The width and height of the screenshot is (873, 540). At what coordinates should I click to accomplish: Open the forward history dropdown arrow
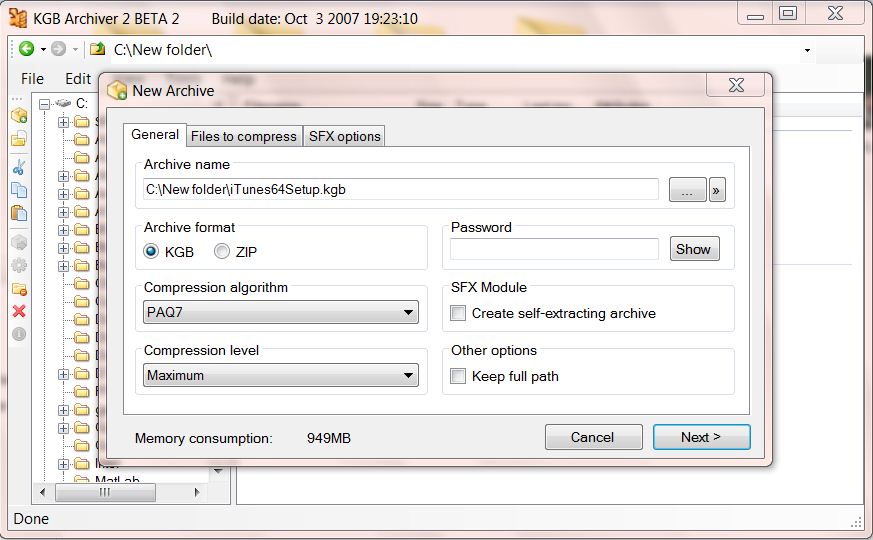(75, 50)
